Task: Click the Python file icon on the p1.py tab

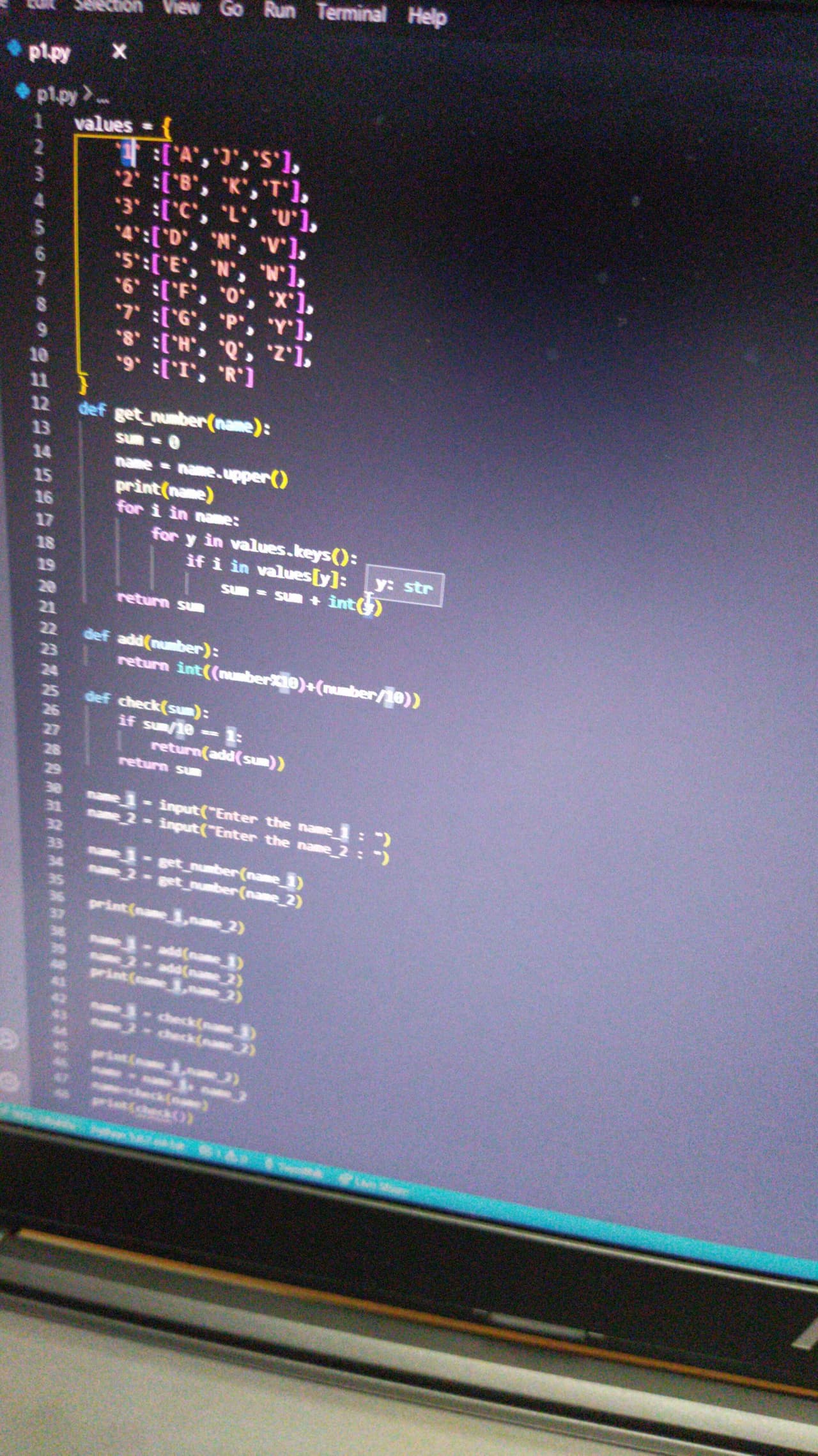Action: [x=13, y=49]
